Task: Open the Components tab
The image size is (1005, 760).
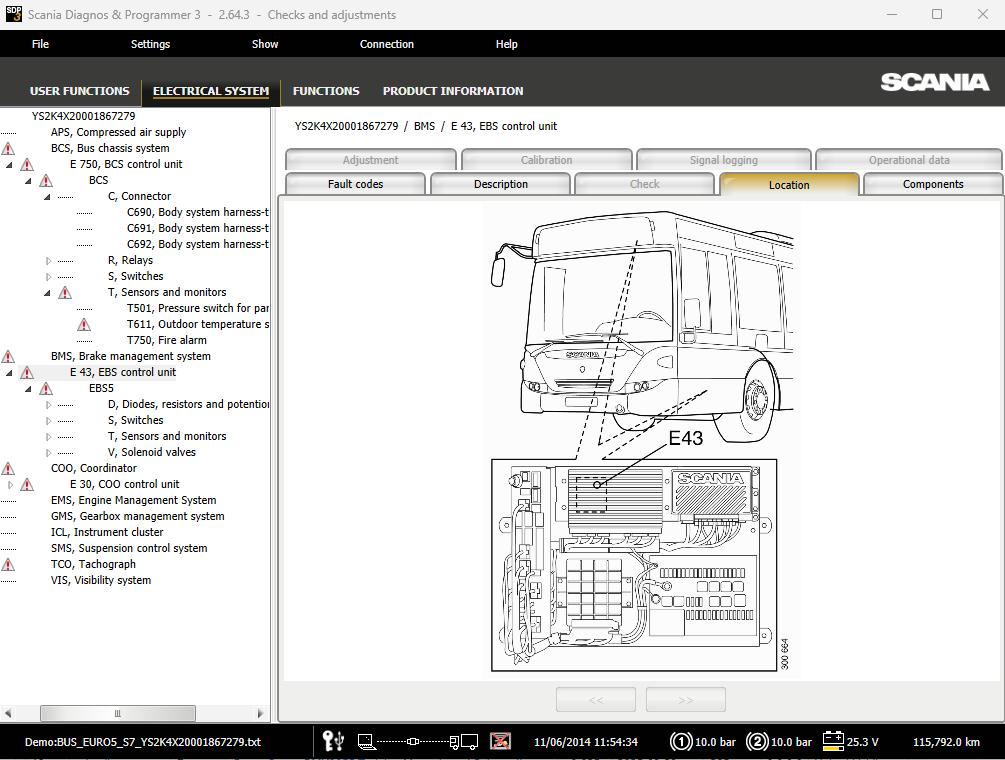Action: coord(933,184)
